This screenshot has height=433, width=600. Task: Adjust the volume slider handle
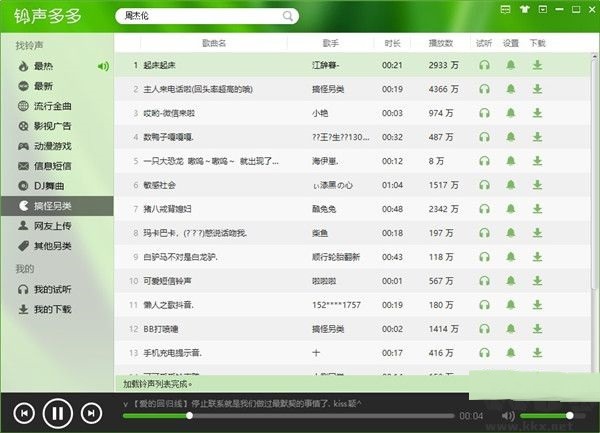tap(569, 415)
